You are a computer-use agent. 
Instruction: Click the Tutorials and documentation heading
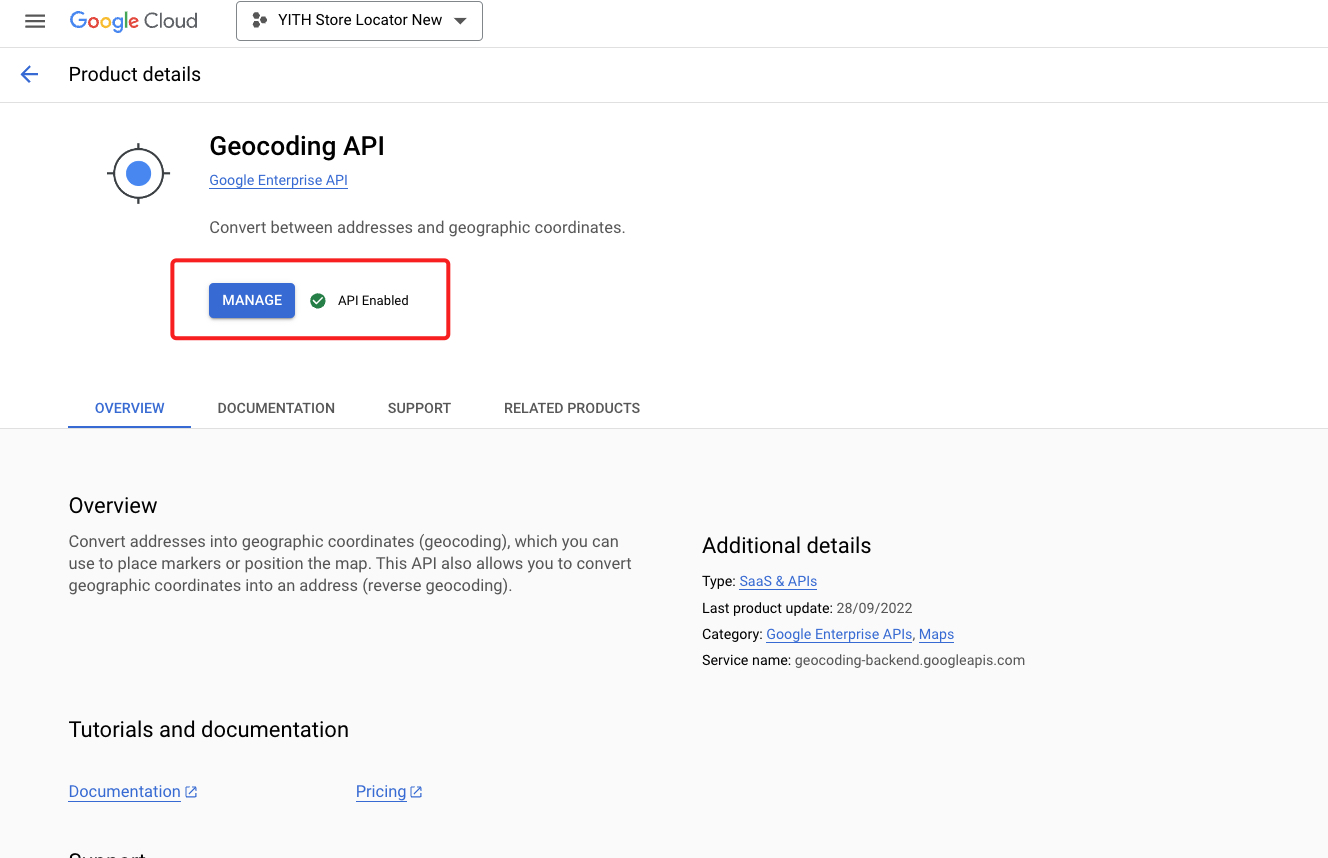(x=209, y=730)
